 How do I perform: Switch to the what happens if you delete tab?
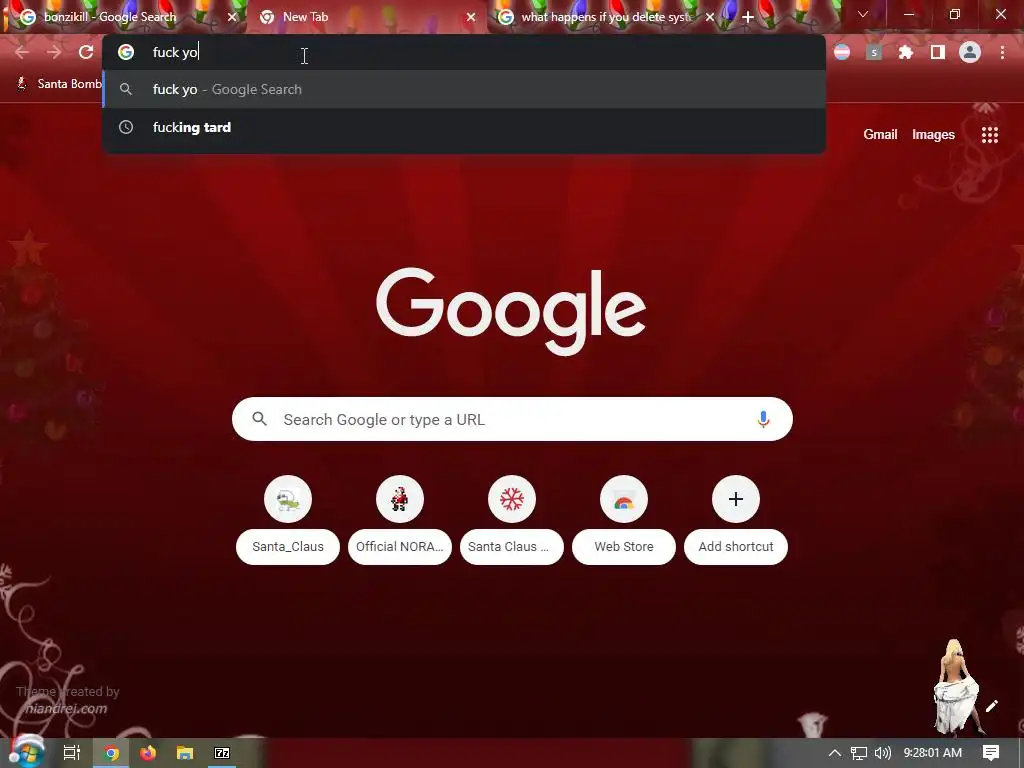tap(606, 17)
